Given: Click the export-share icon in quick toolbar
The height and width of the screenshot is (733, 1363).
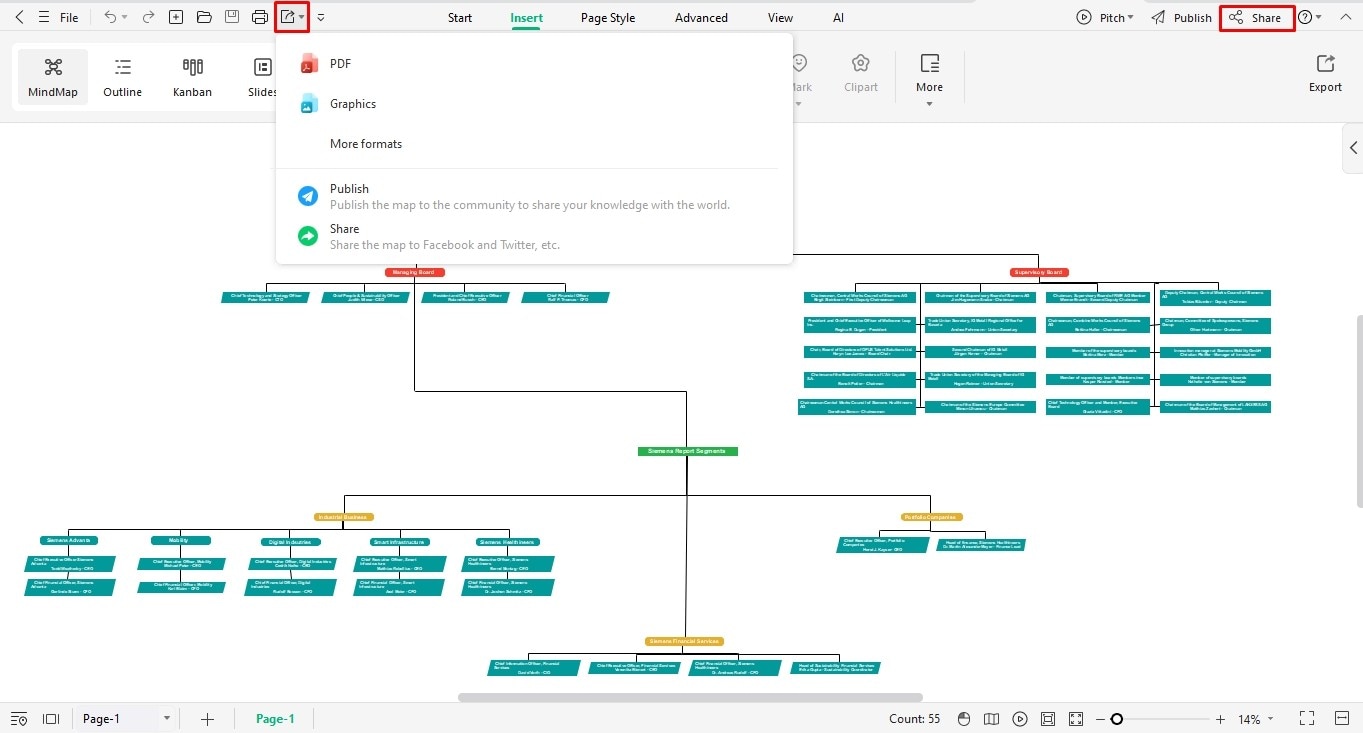Looking at the screenshot, I should [x=288, y=17].
